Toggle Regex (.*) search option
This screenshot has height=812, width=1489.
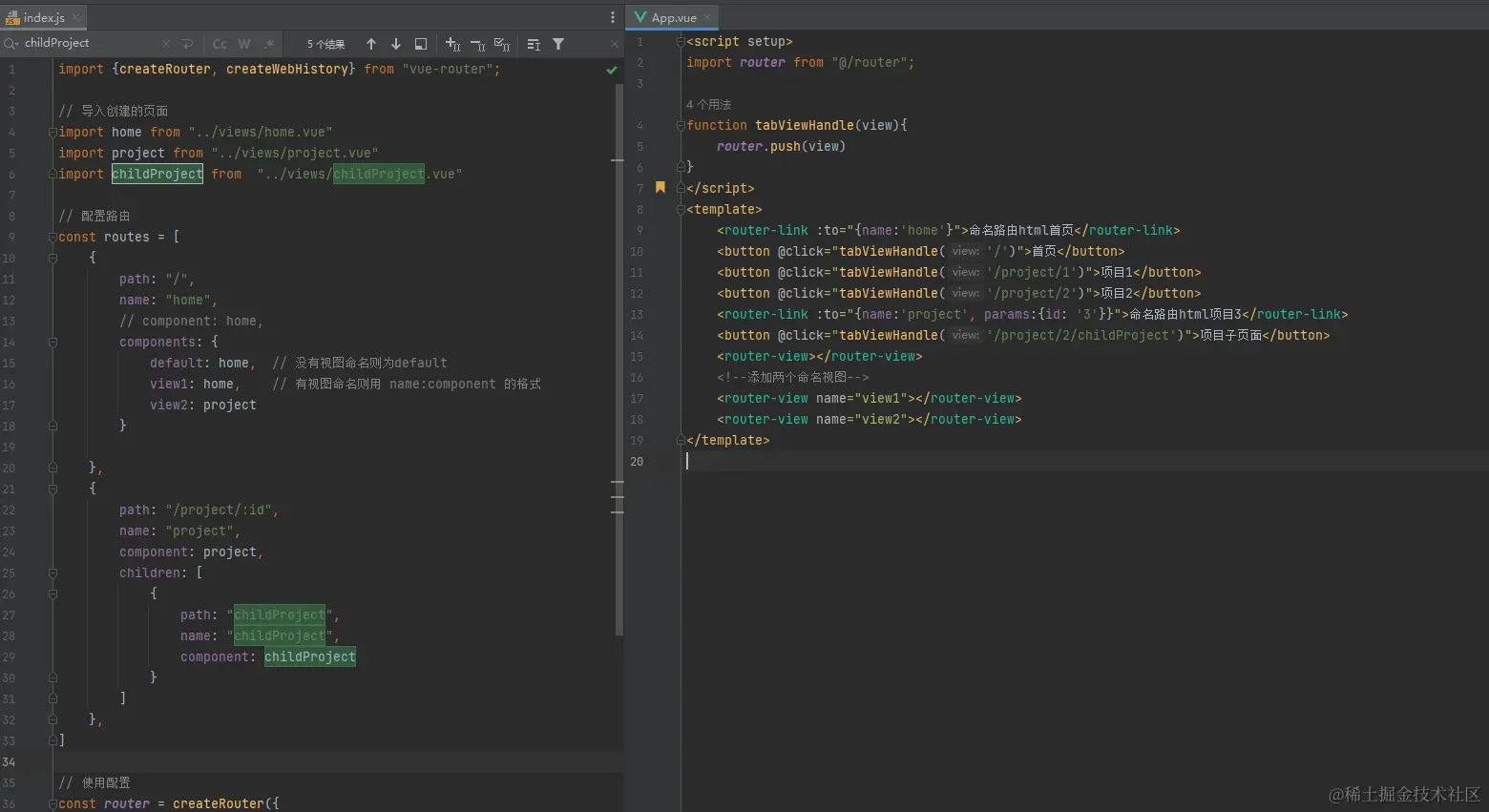click(x=269, y=44)
